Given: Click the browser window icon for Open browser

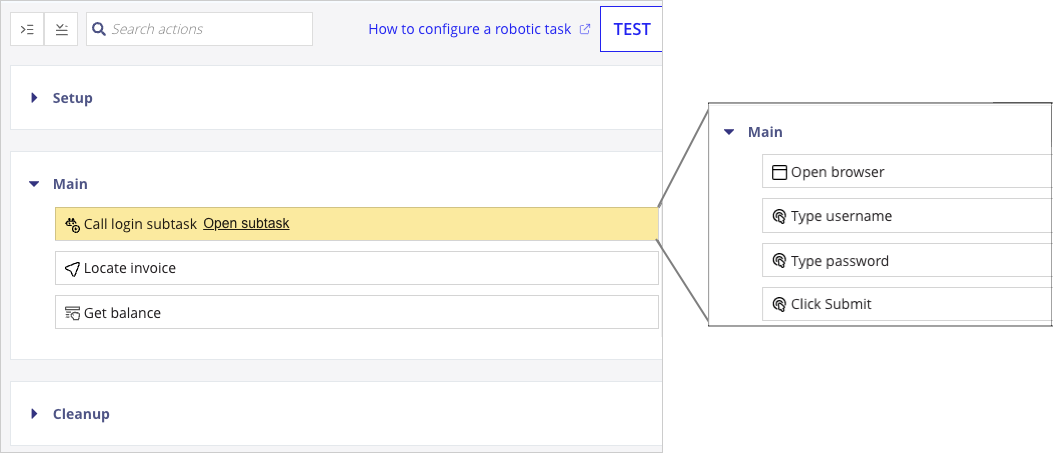Looking at the screenshot, I should click(779, 172).
